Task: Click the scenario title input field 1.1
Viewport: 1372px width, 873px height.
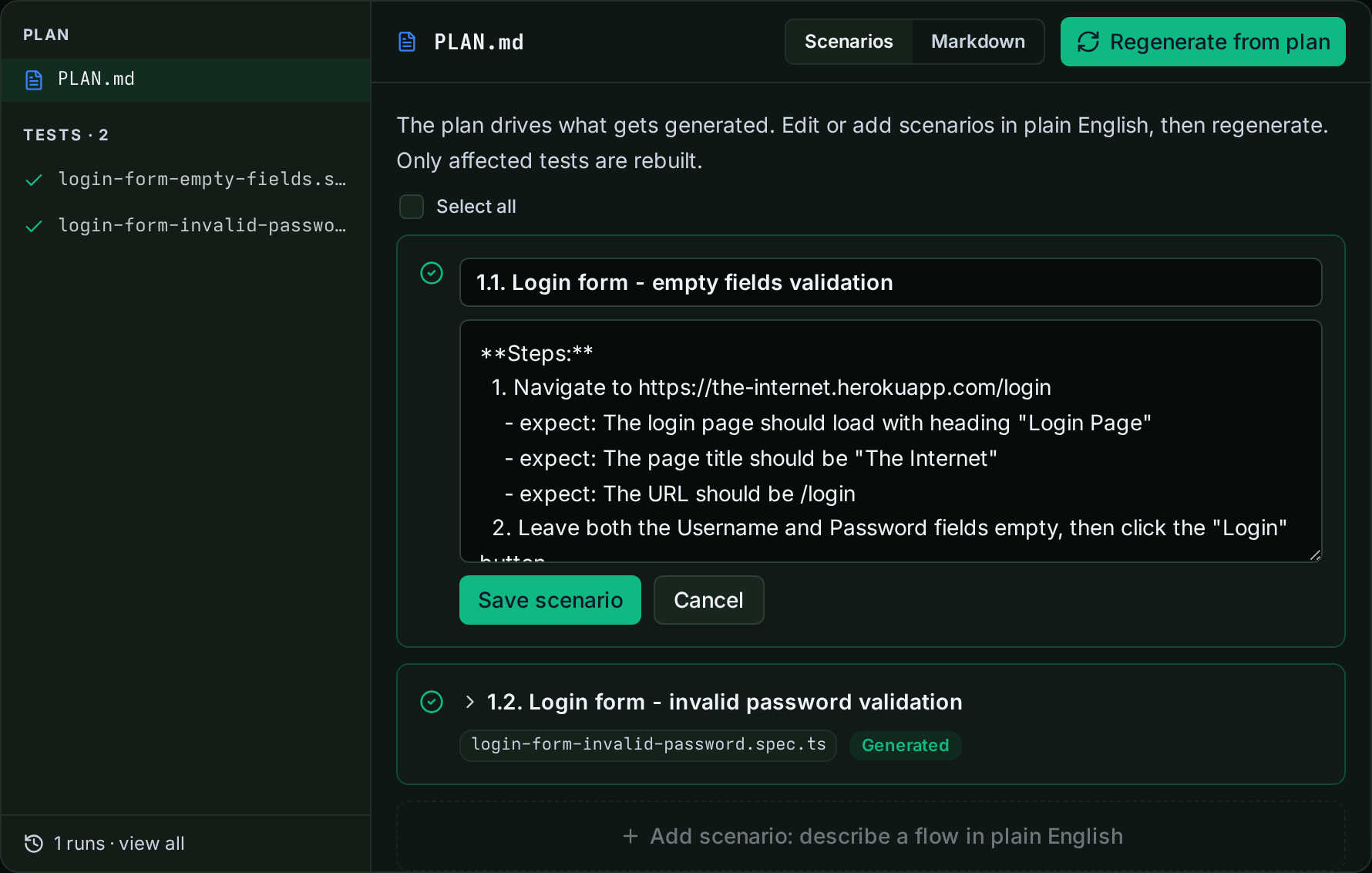Action: (891, 282)
